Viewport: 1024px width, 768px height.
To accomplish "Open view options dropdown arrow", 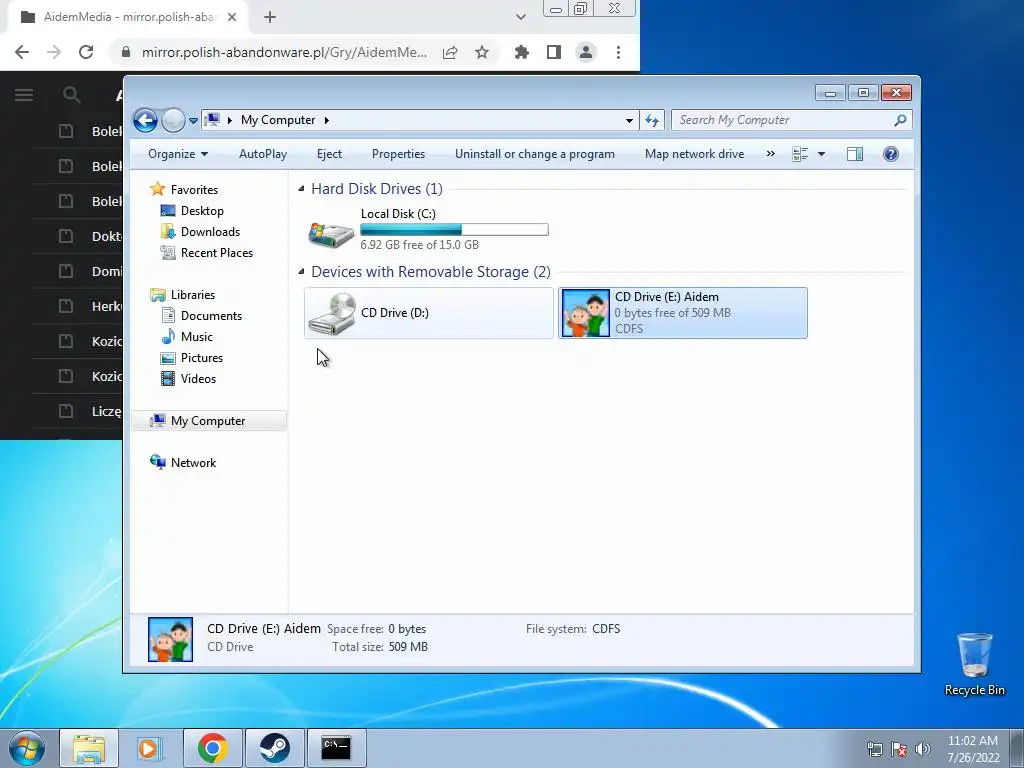I will [822, 154].
